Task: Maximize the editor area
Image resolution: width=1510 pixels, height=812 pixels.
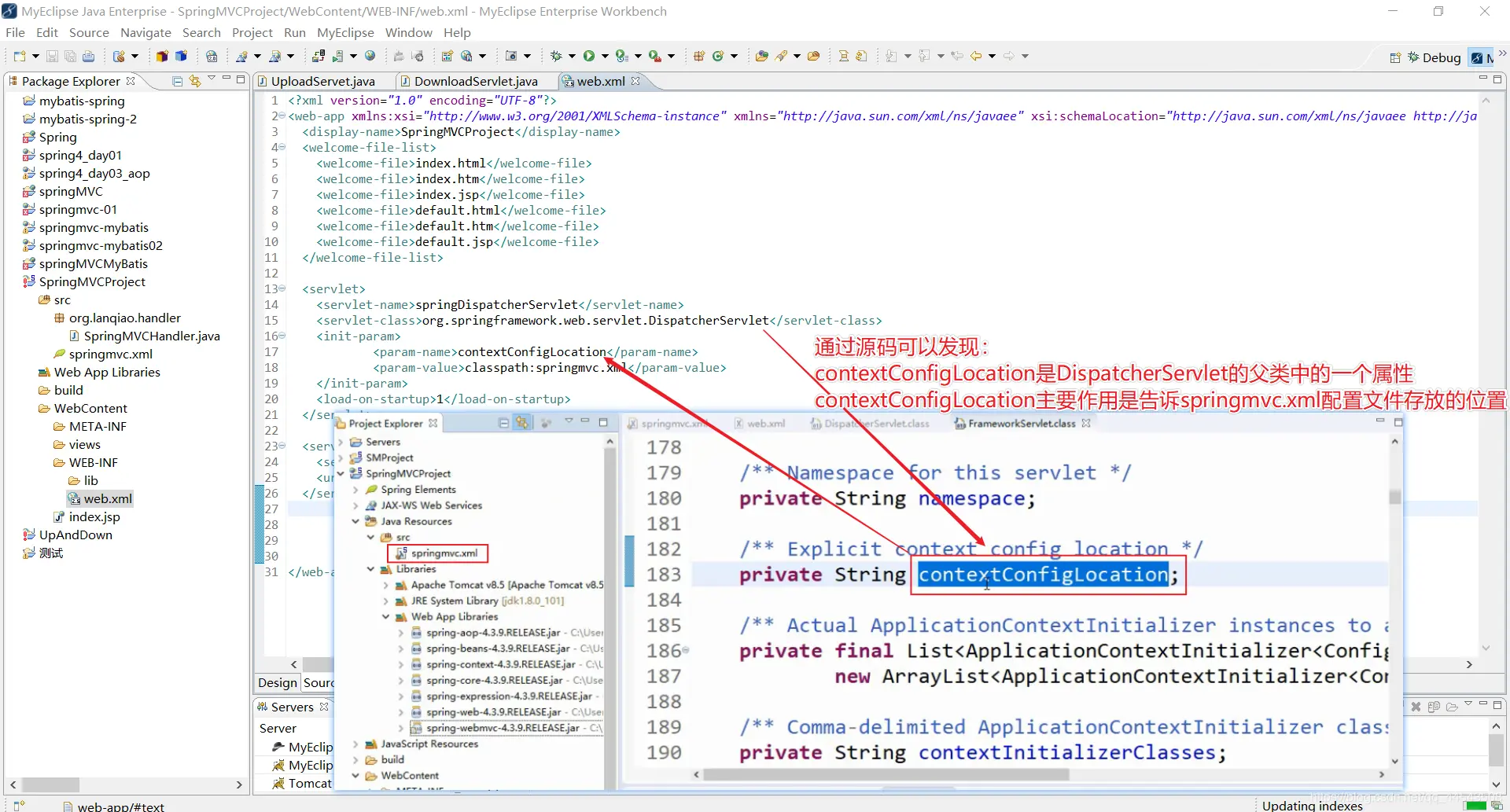Action: [1497, 79]
